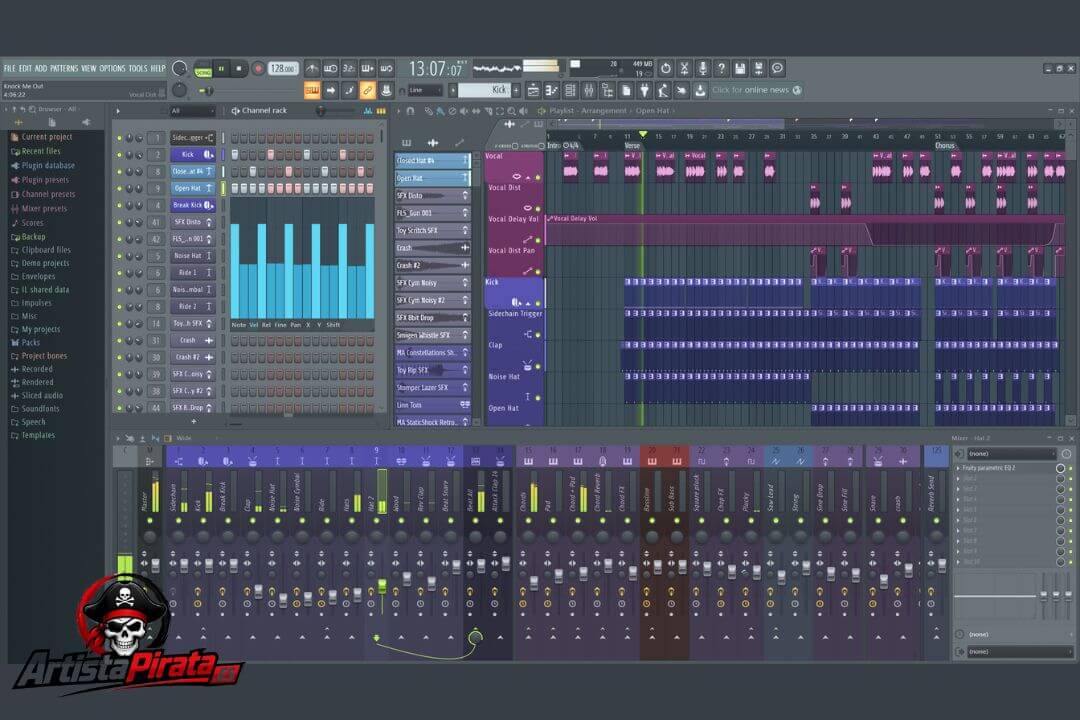The height and width of the screenshot is (720, 1080).
Task: Open the All channel filter dropdown
Action: pyautogui.click(x=193, y=111)
